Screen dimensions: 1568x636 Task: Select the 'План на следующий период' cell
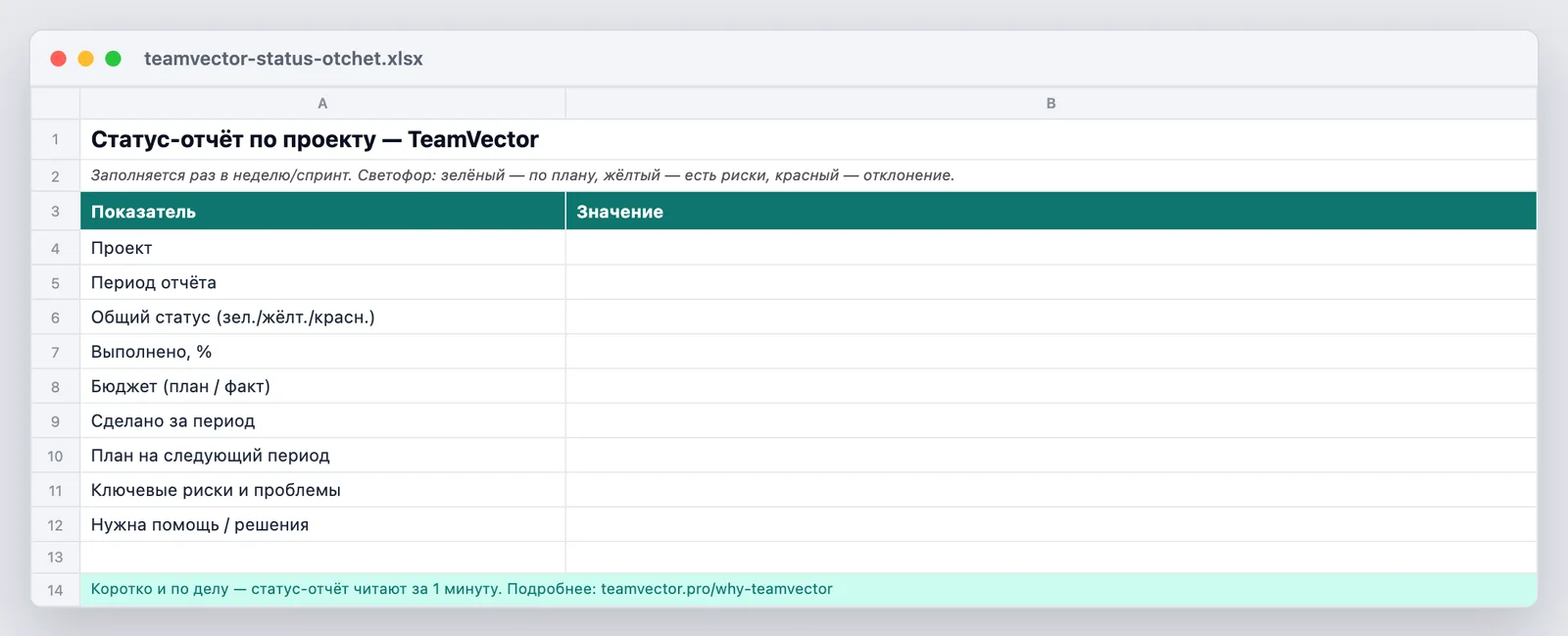(x=322, y=456)
